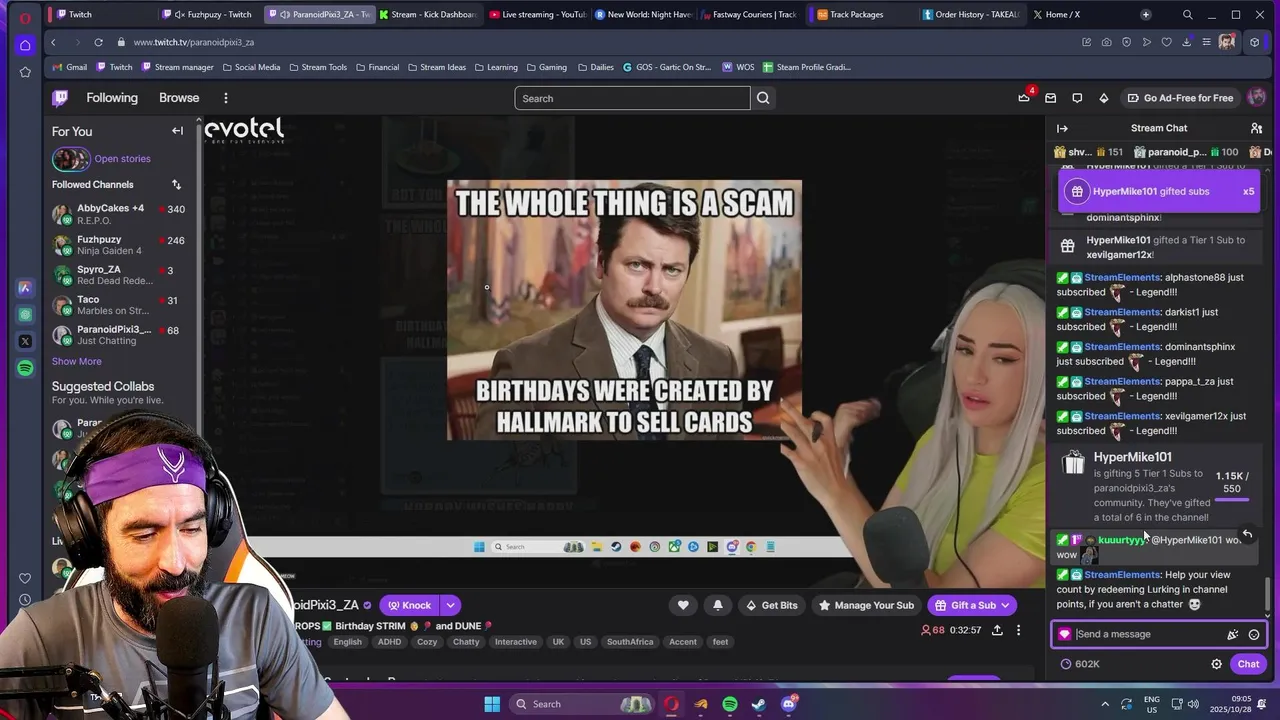Open stream more options three dots
This screenshot has height=720, width=1280.
[1018, 630]
